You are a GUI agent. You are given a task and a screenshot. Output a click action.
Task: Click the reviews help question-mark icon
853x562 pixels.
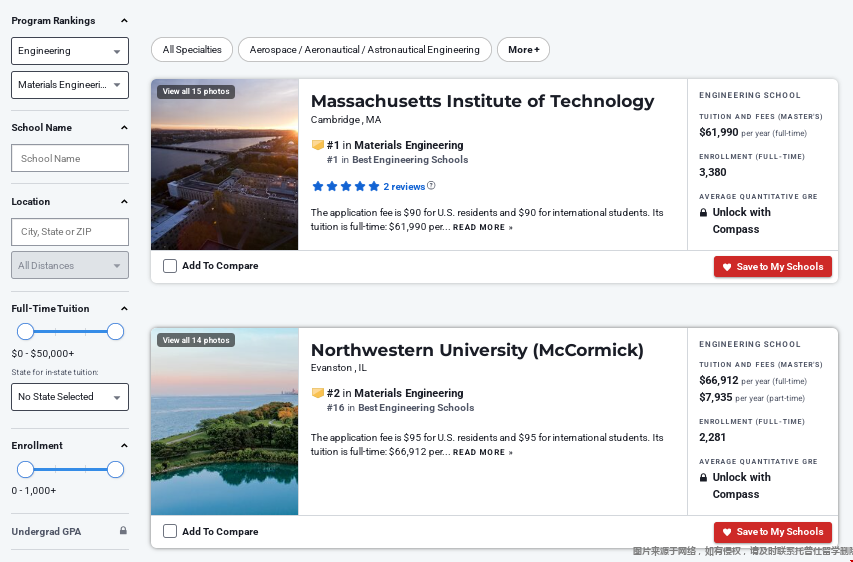coord(431,186)
